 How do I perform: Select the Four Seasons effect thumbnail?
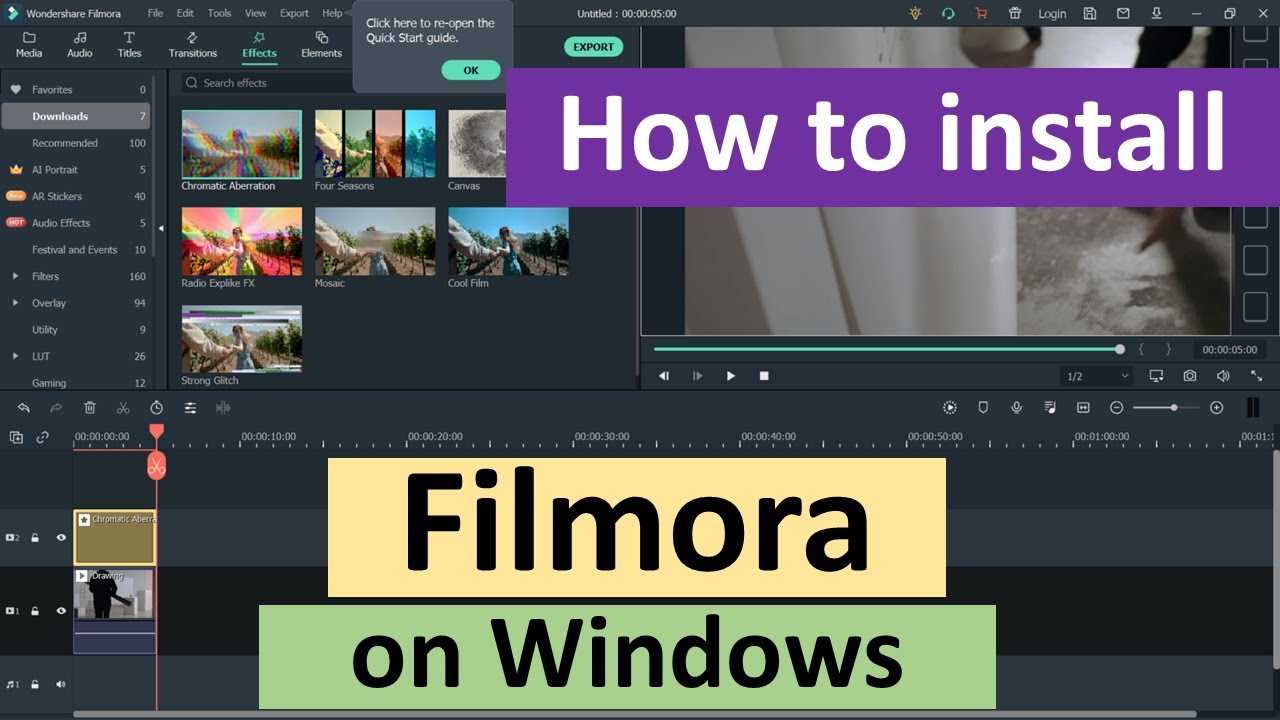(375, 144)
